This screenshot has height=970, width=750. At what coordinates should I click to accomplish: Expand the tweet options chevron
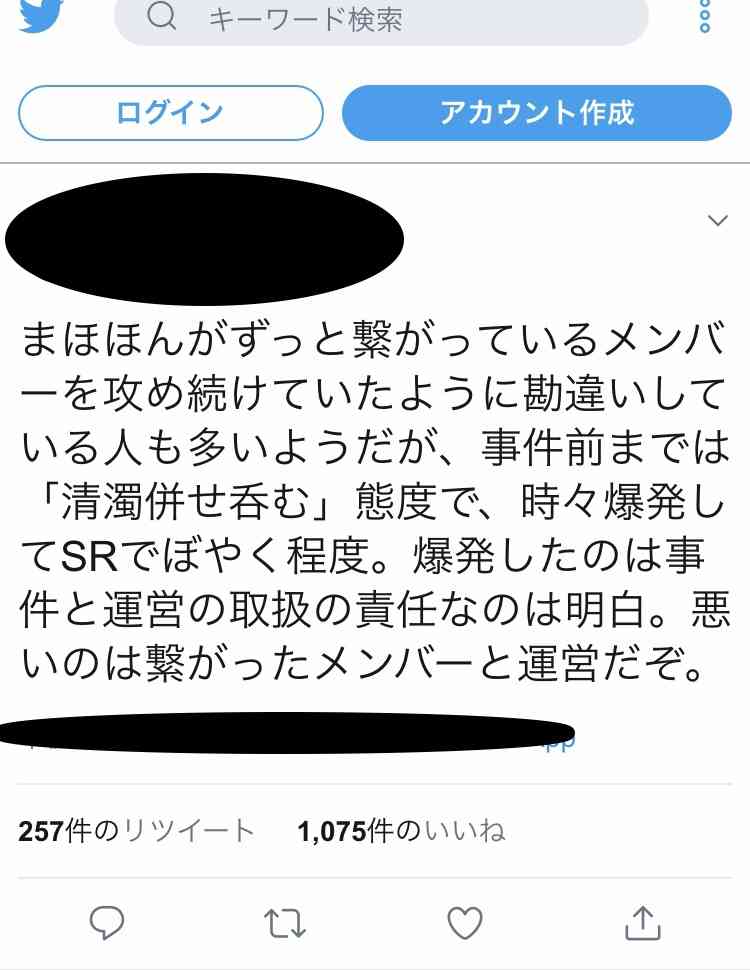[x=717, y=220]
